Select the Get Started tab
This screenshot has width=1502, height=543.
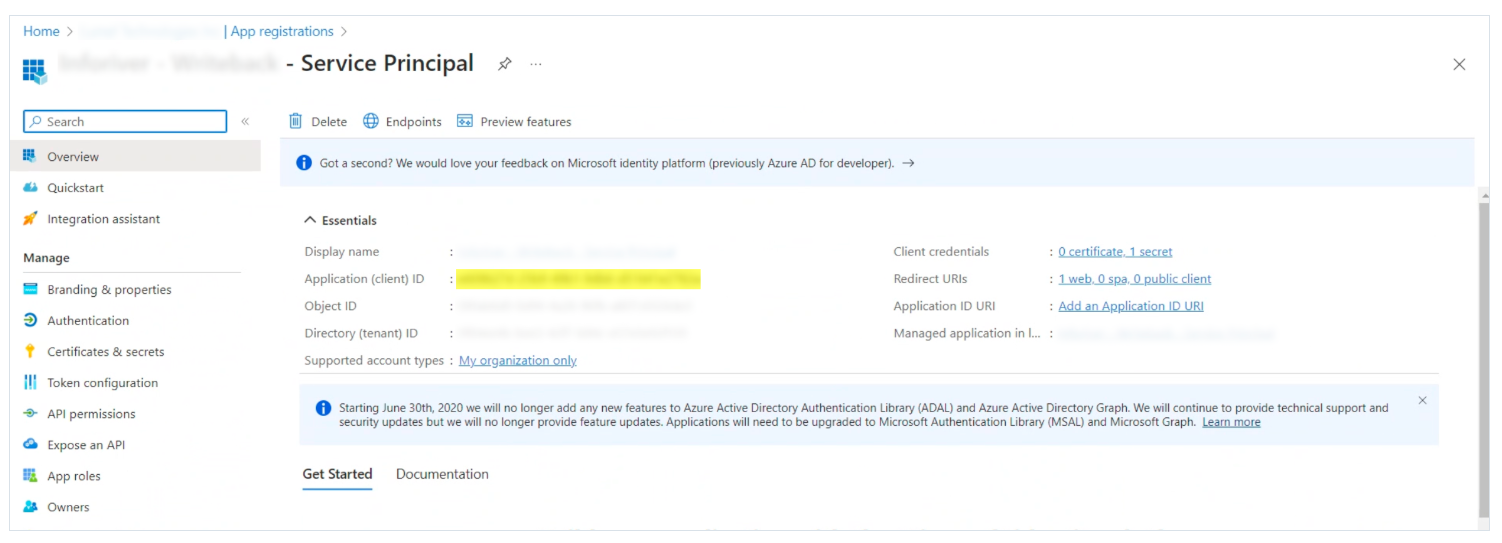(337, 474)
